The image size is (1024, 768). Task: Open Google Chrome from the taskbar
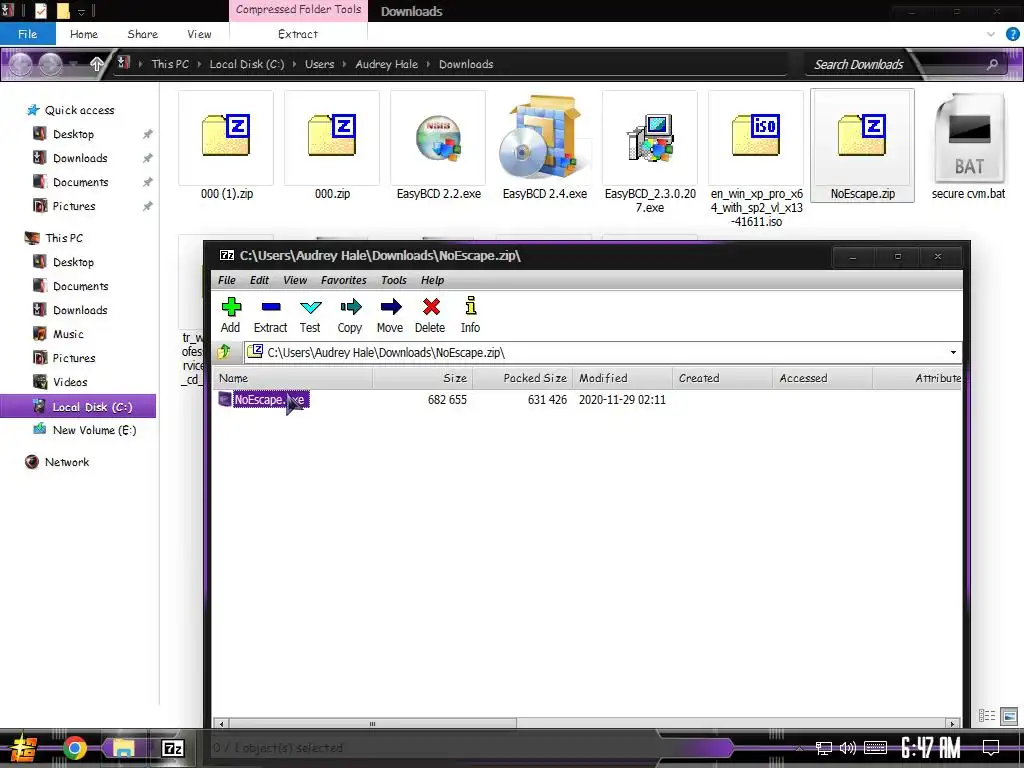pos(74,748)
